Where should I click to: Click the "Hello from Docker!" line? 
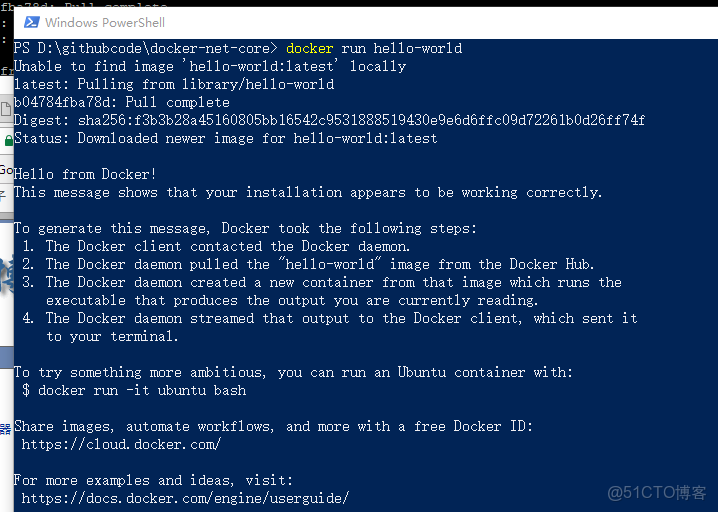click(85, 174)
